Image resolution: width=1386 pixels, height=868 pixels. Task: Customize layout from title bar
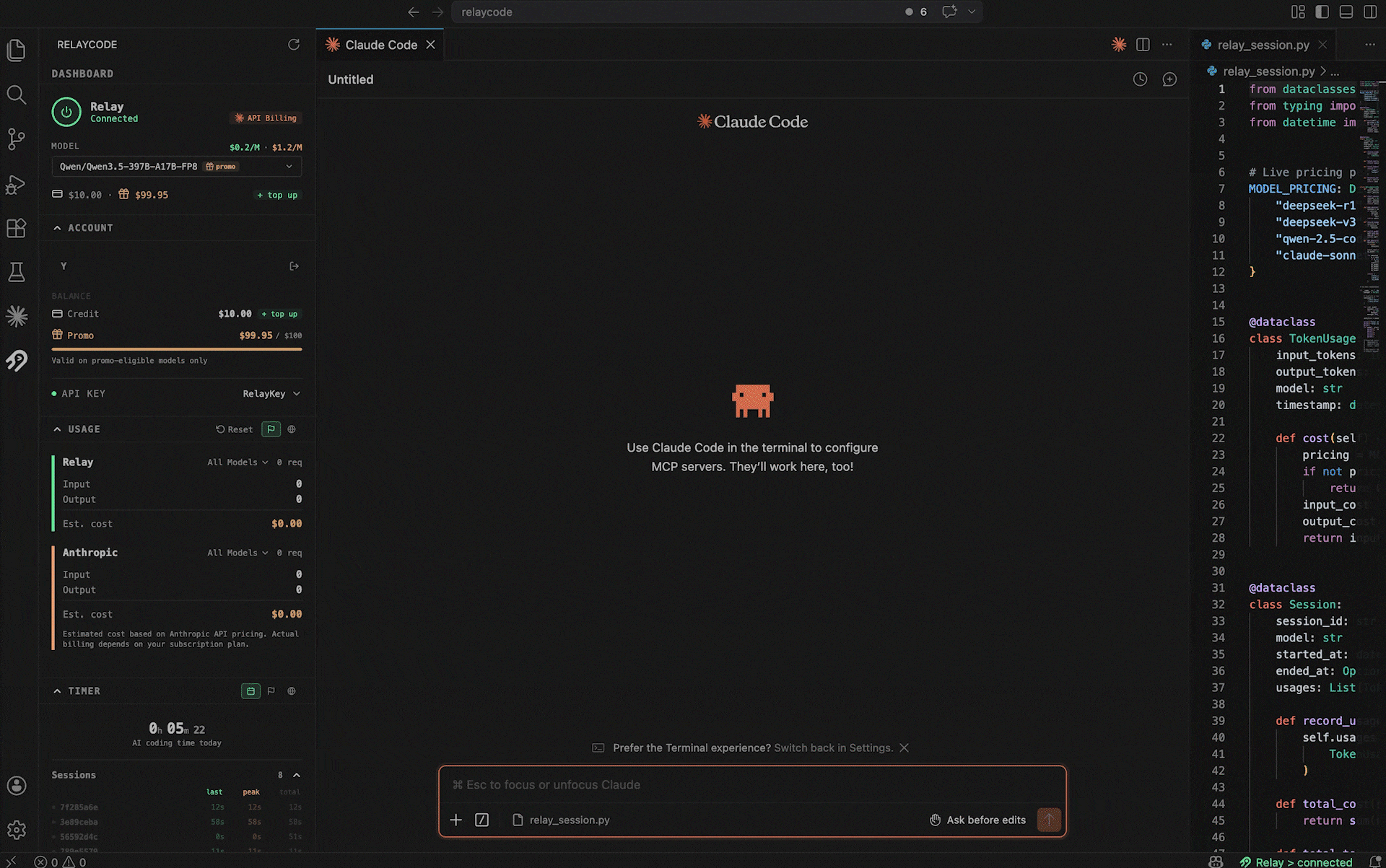pos(1298,12)
